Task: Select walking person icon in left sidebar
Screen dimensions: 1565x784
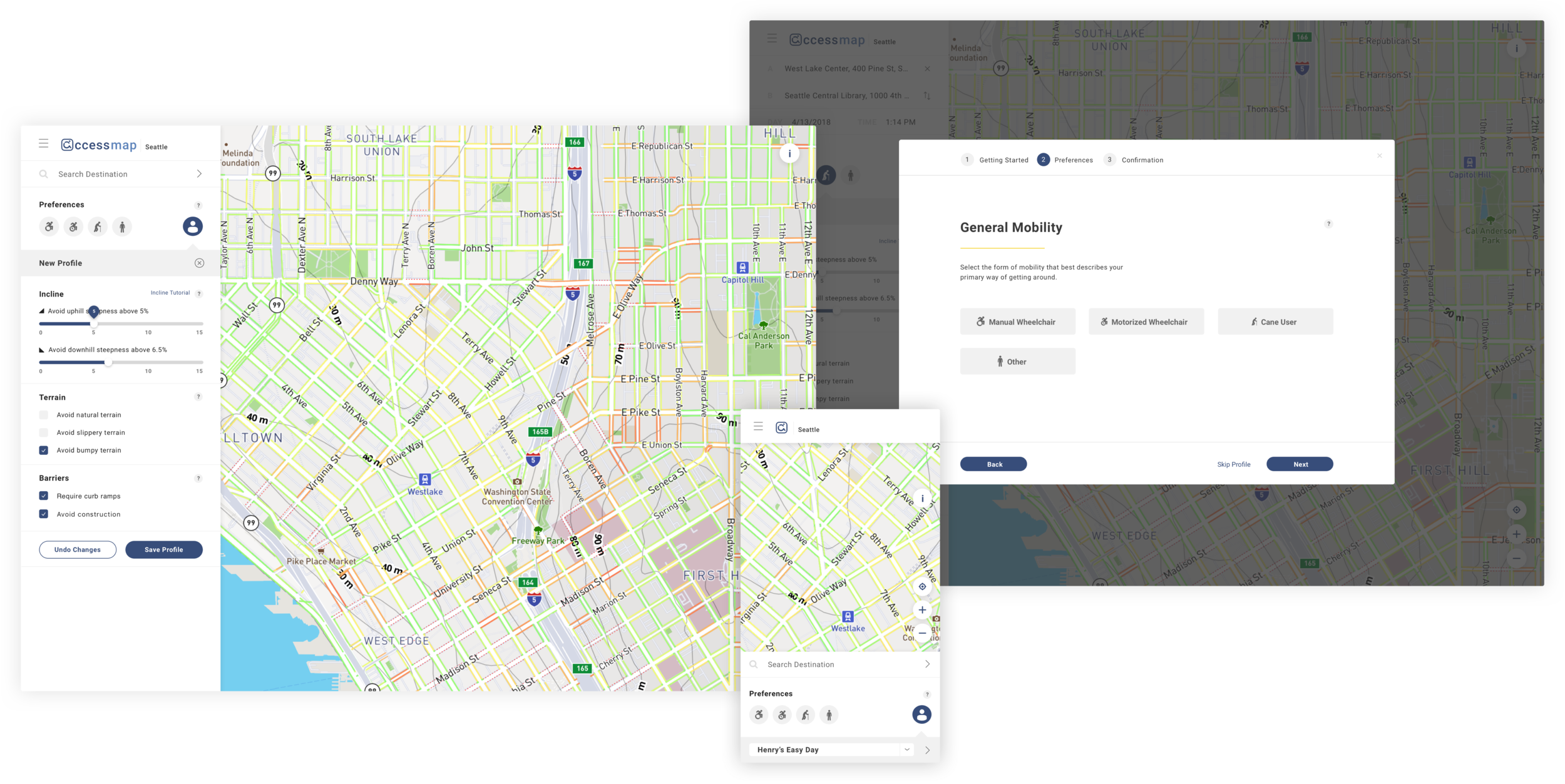Action: pyautogui.click(x=122, y=227)
